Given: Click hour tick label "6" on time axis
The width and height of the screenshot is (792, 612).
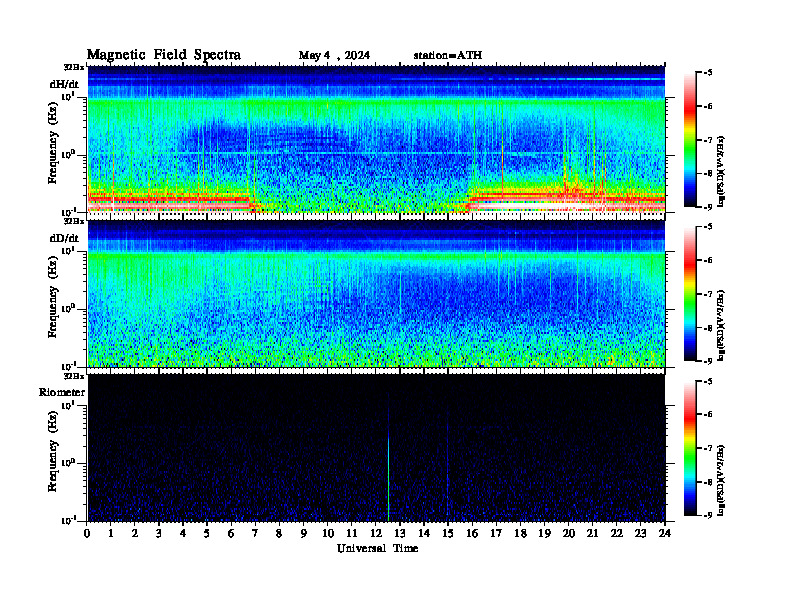Looking at the screenshot, I should click(231, 534).
